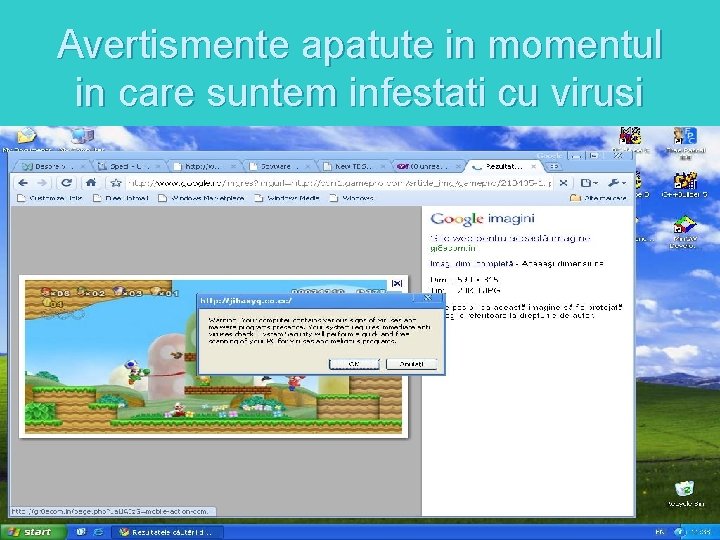
Task: Click the address bar URL field
Action: tap(339, 183)
